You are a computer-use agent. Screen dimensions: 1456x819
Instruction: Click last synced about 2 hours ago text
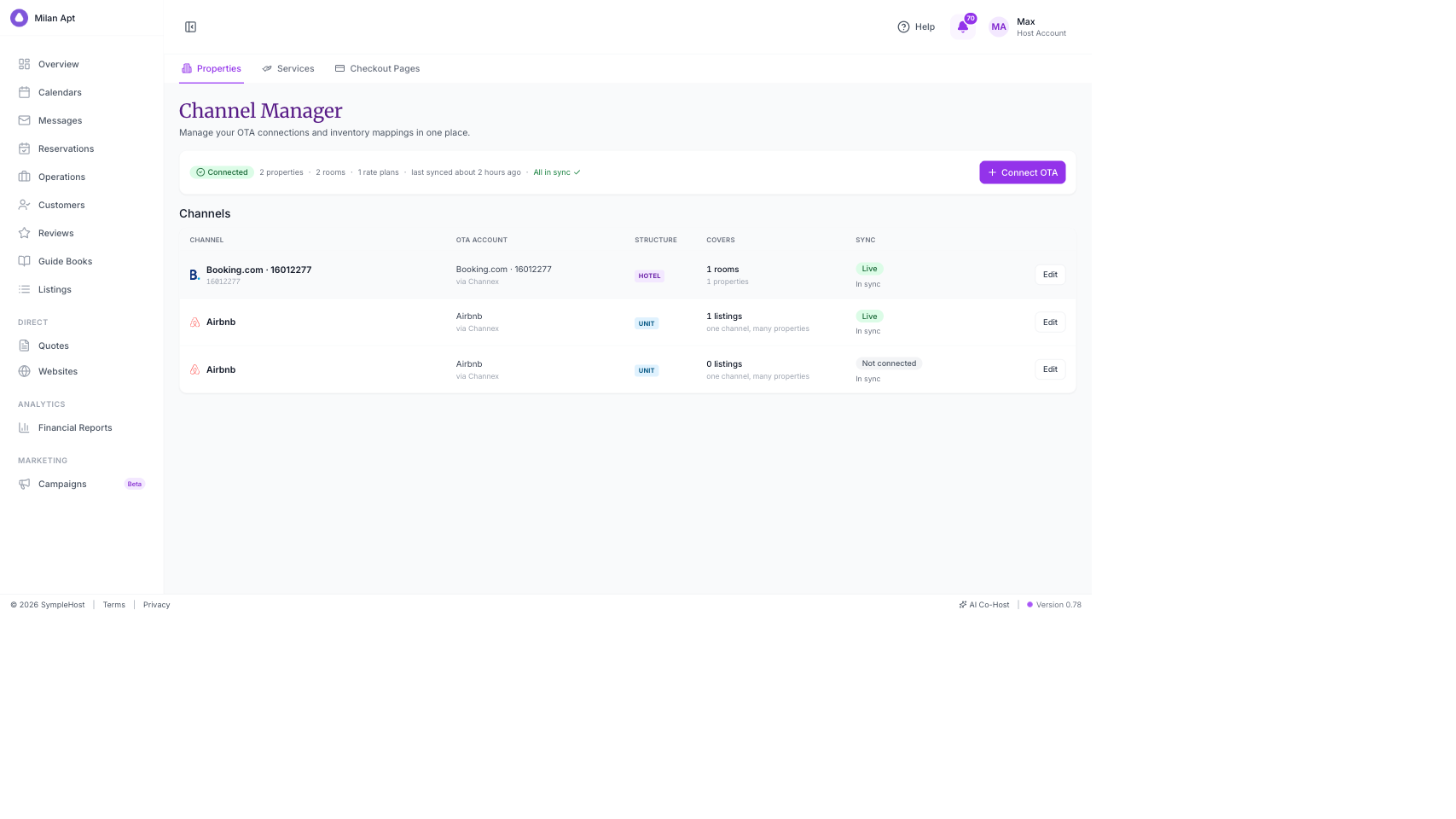pos(466,172)
